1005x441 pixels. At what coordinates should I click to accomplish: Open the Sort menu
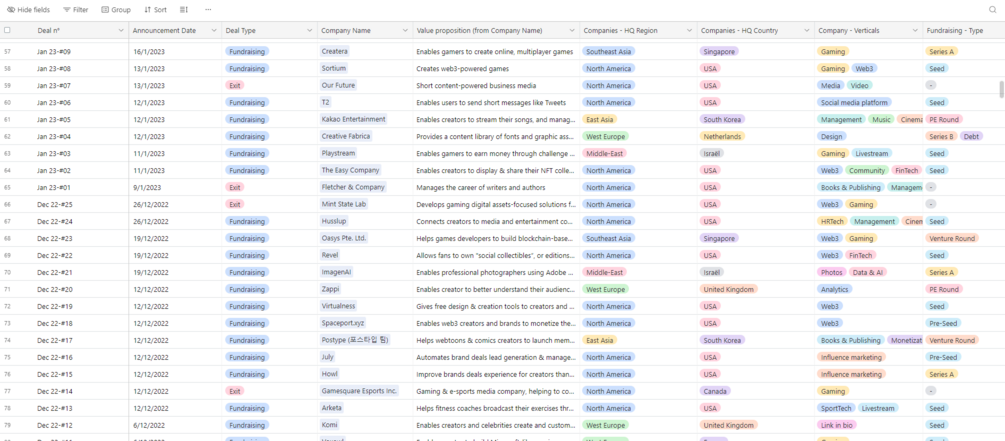[x=155, y=10]
